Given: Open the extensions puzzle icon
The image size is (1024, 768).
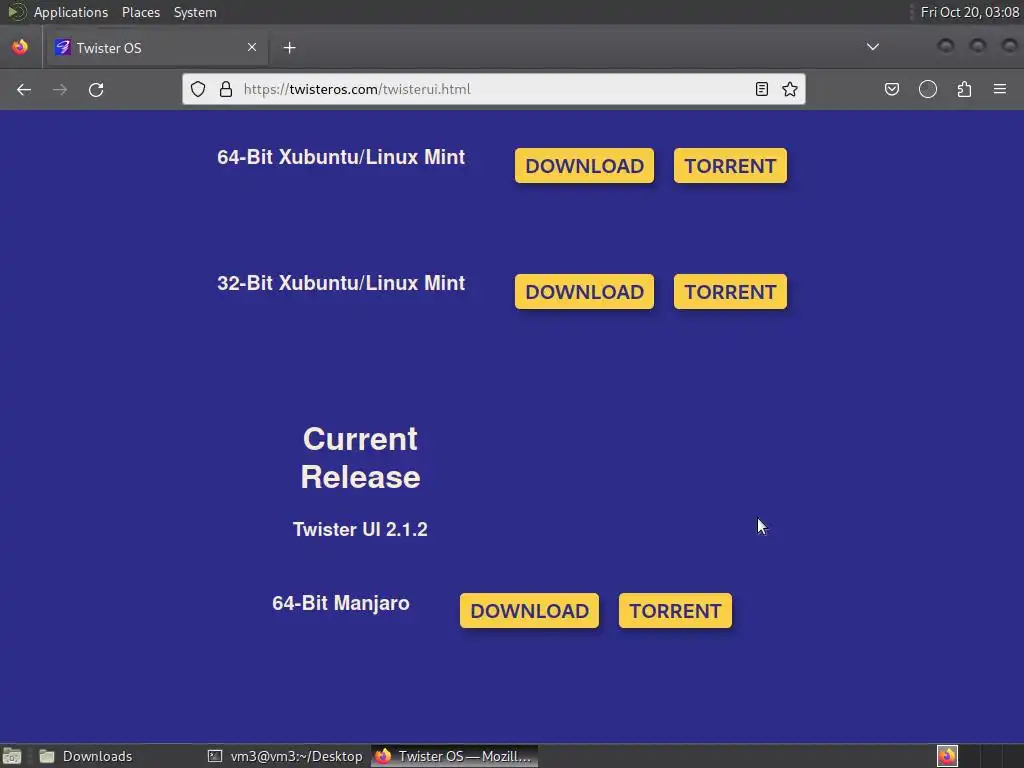Looking at the screenshot, I should (x=965, y=89).
